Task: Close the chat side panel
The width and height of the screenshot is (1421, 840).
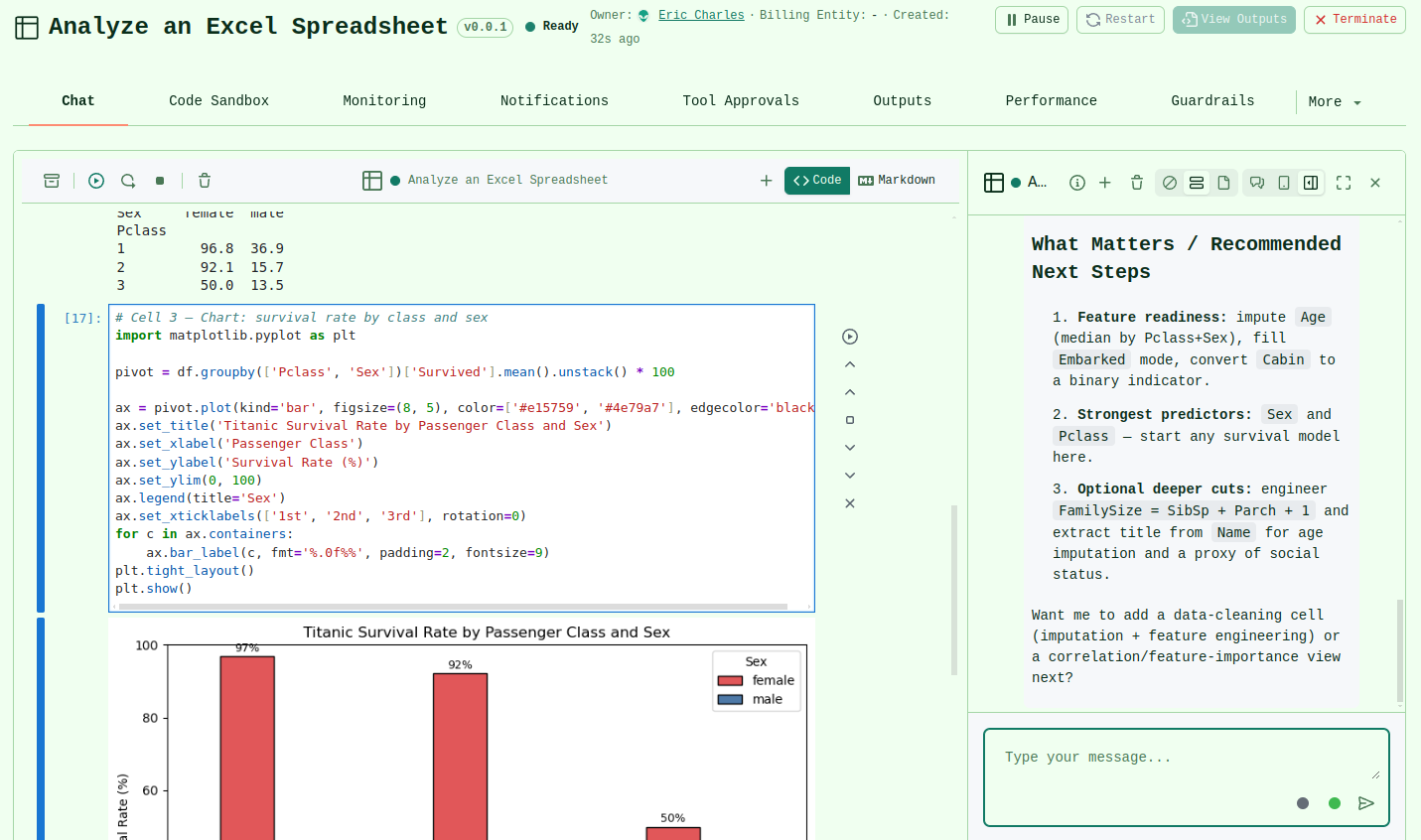Action: tap(1375, 183)
